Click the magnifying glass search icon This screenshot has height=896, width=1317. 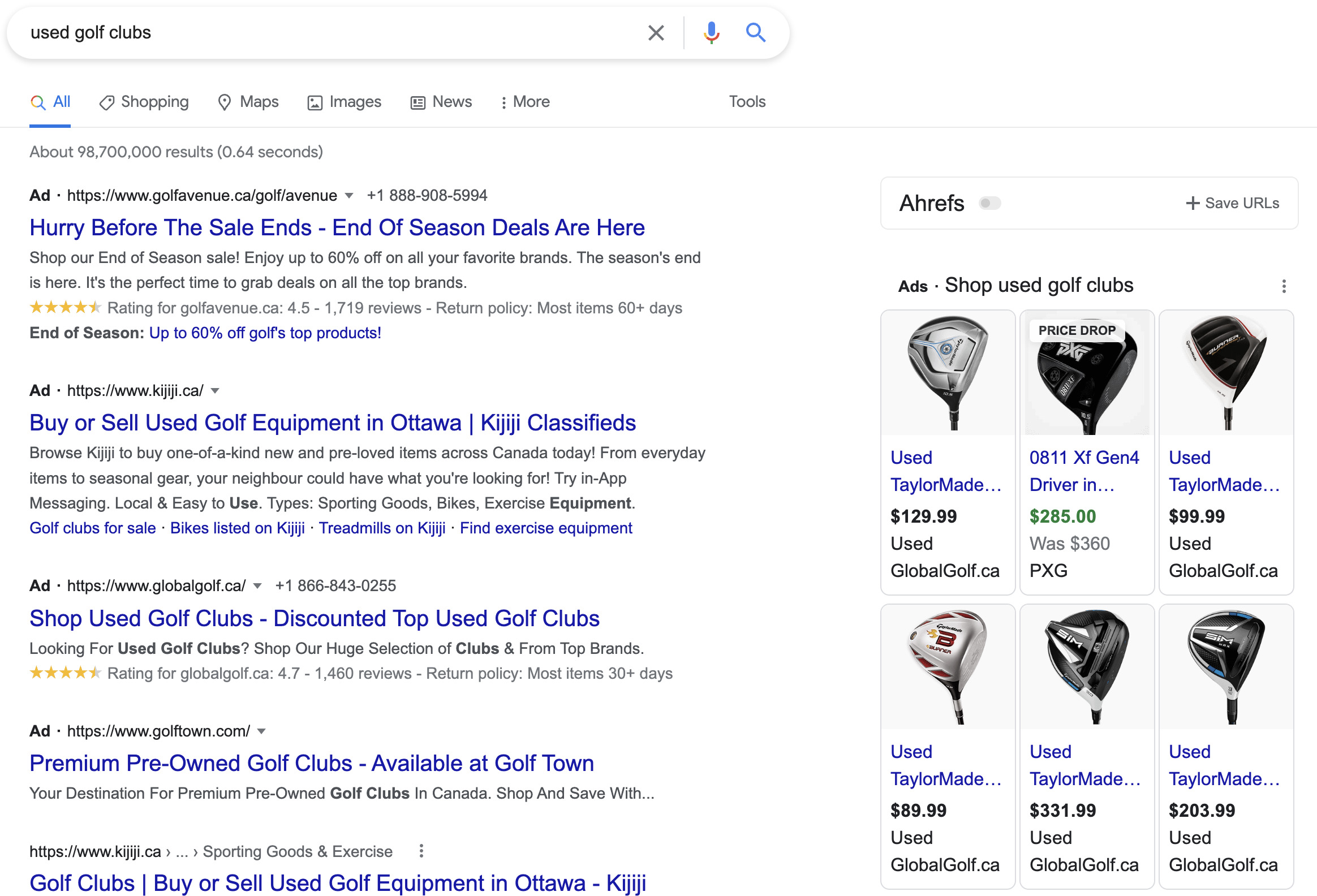[x=756, y=32]
